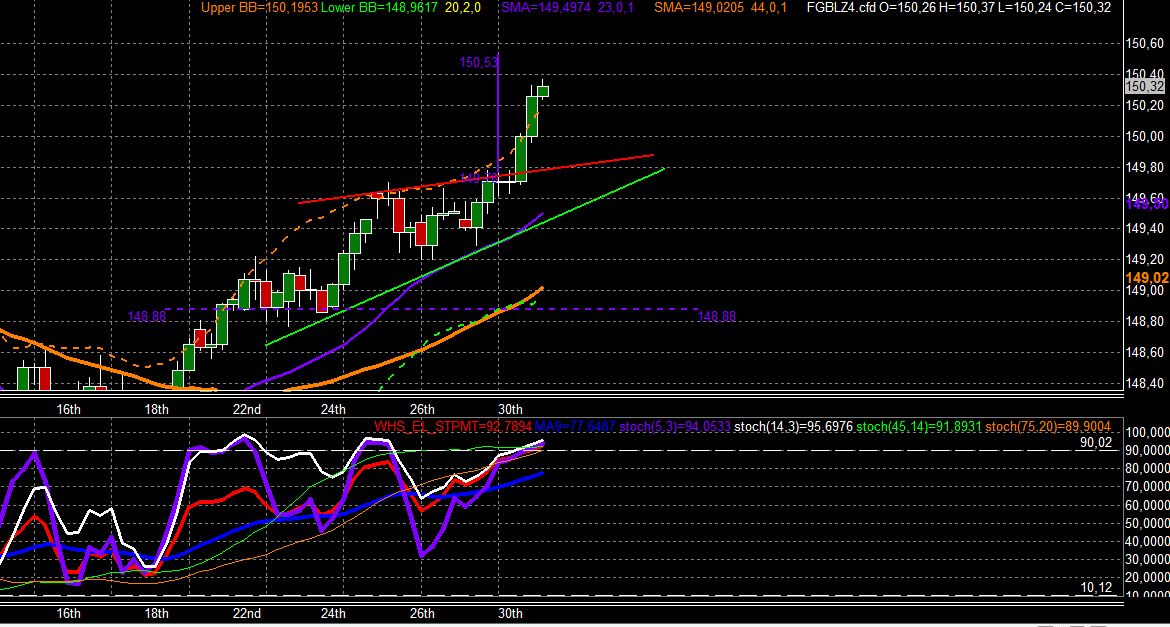Select the orange 44,0,1 SMA parameters
The image size is (1170, 627).
768,7
